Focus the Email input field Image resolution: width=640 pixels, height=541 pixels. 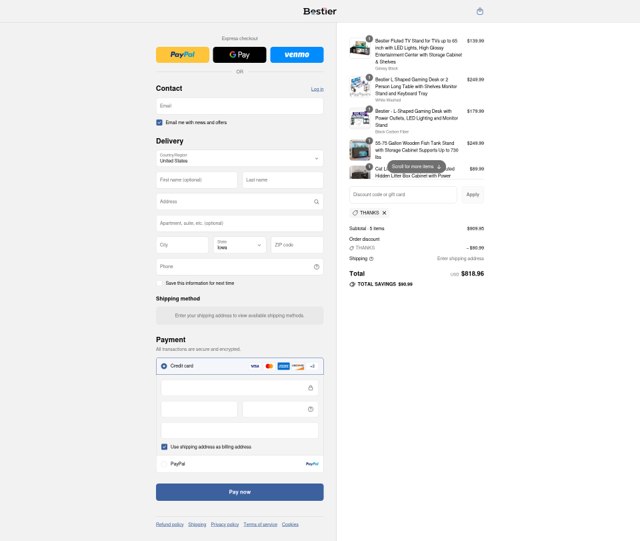pos(240,106)
